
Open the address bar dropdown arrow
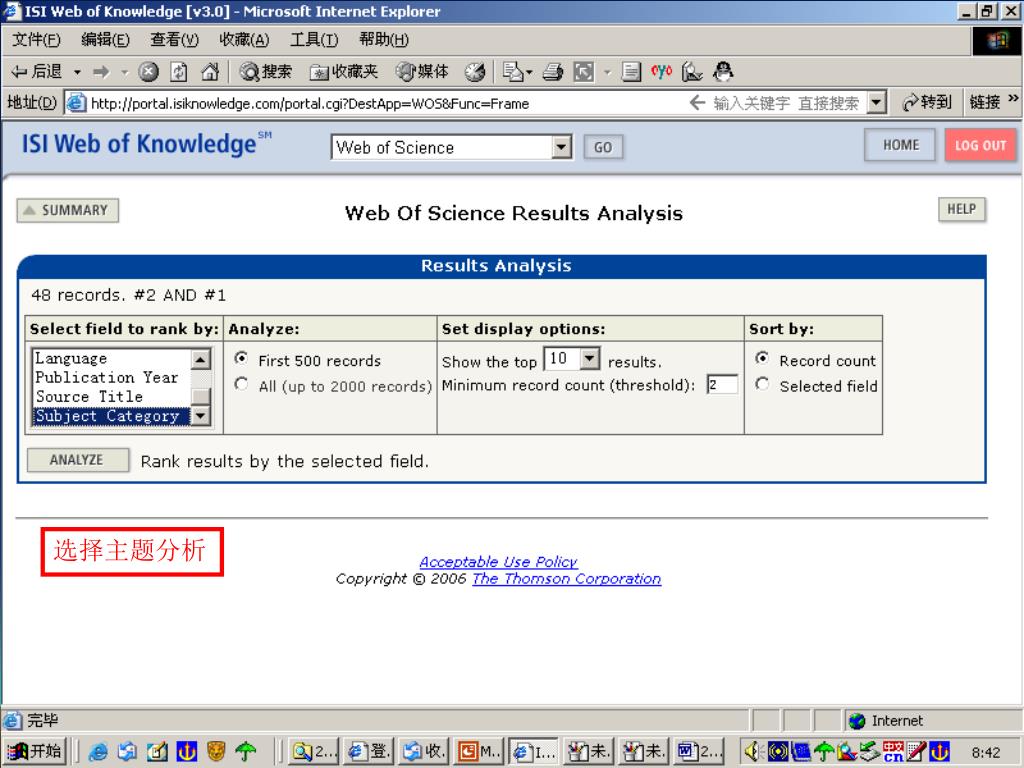tap(876, 103)
